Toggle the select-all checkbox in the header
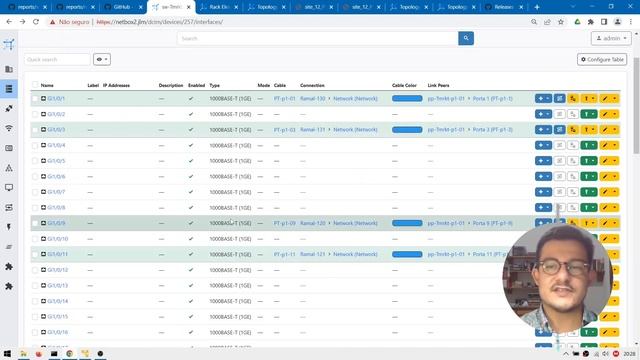This screenshot has height=360, width=640. click(35, 85)
